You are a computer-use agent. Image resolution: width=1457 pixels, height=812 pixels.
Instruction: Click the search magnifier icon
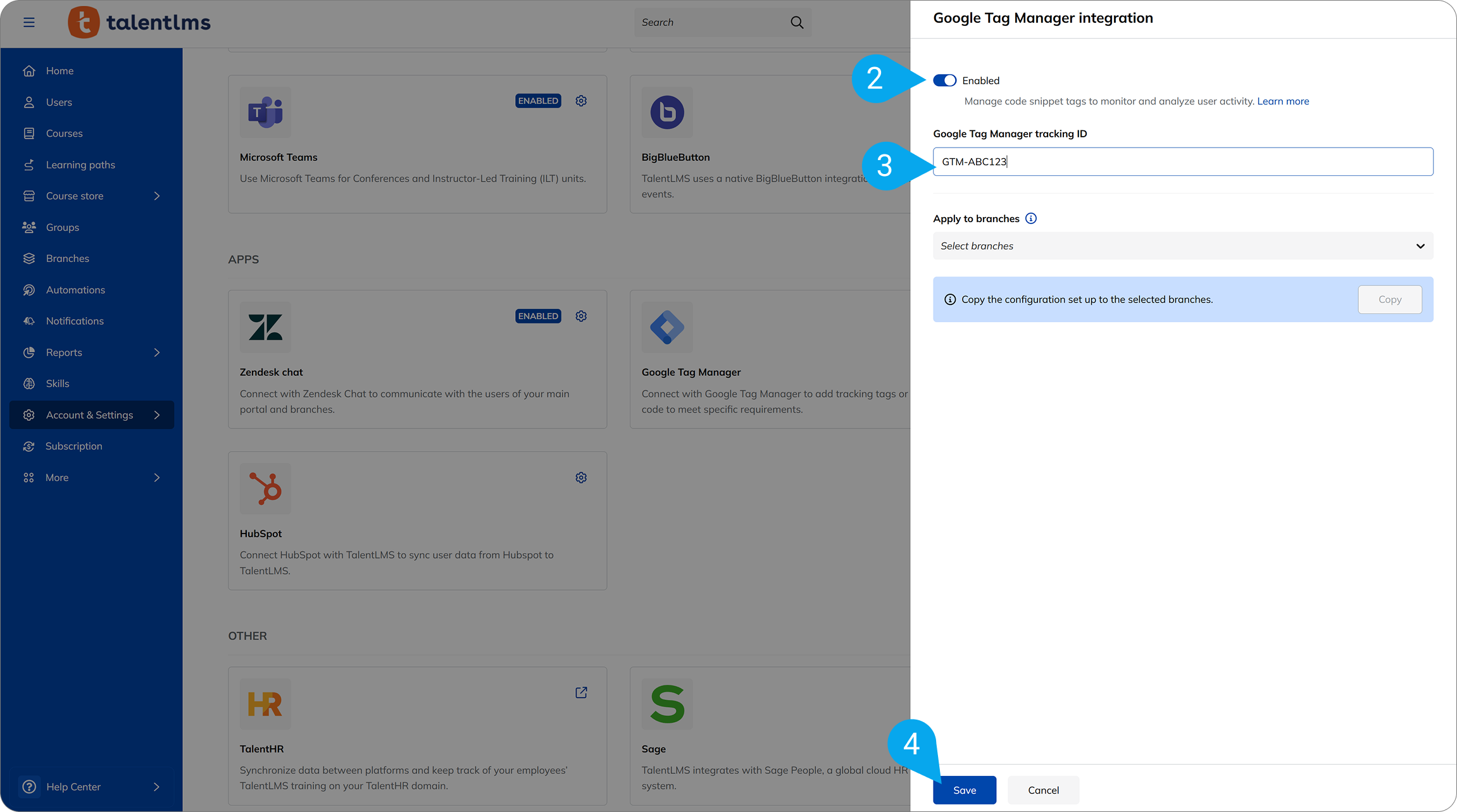click(x=797, y=23)
